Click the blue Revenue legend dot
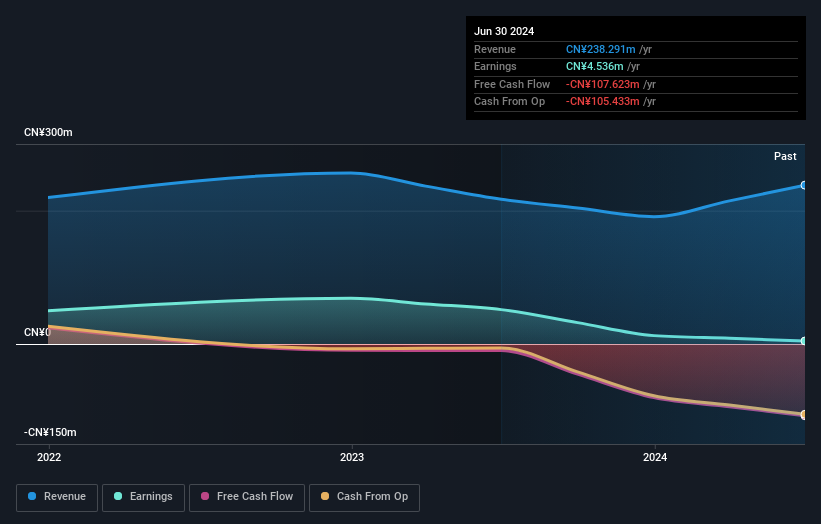 tap(32, 496)
